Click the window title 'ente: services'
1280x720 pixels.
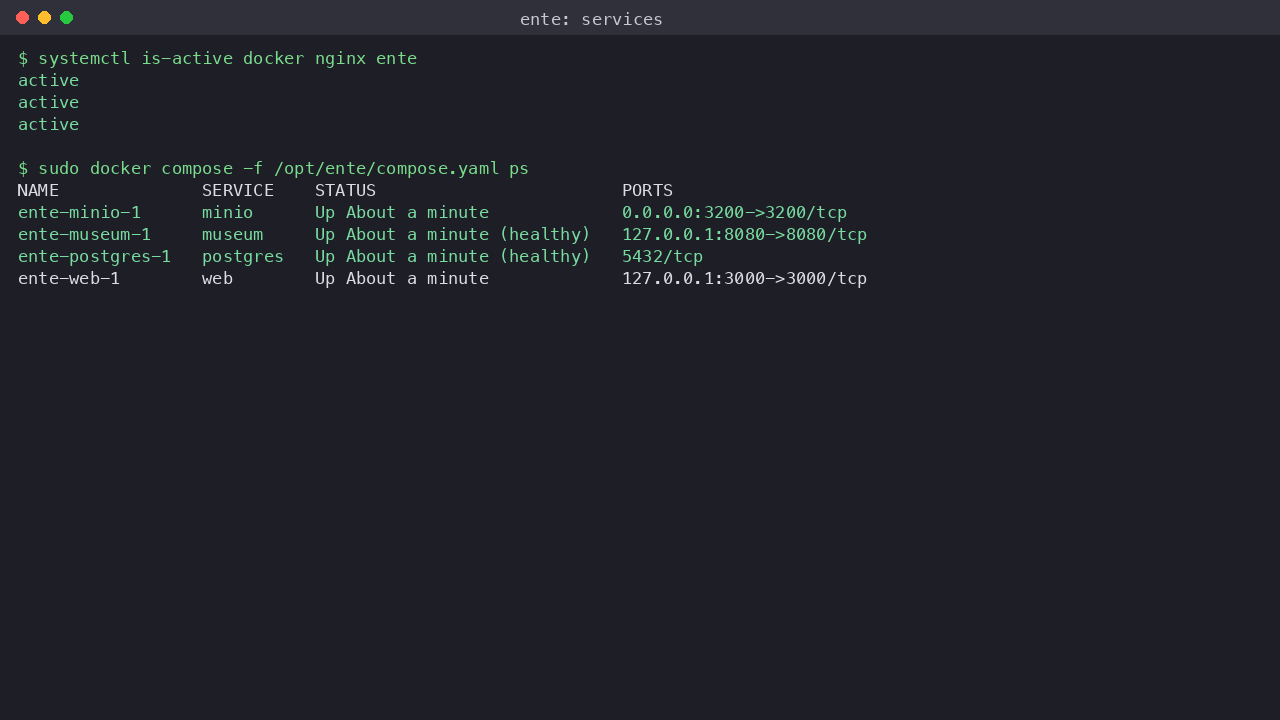point(591,19)
